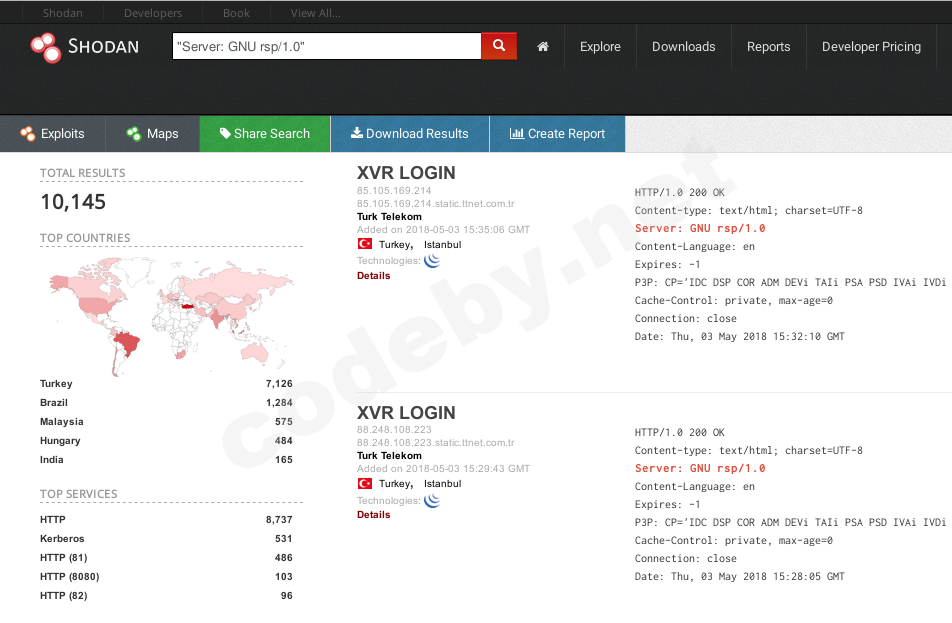Screen dimensions: 952x623
Task: Filter by HTTP (82) service
Action: (x=64, y=596)
